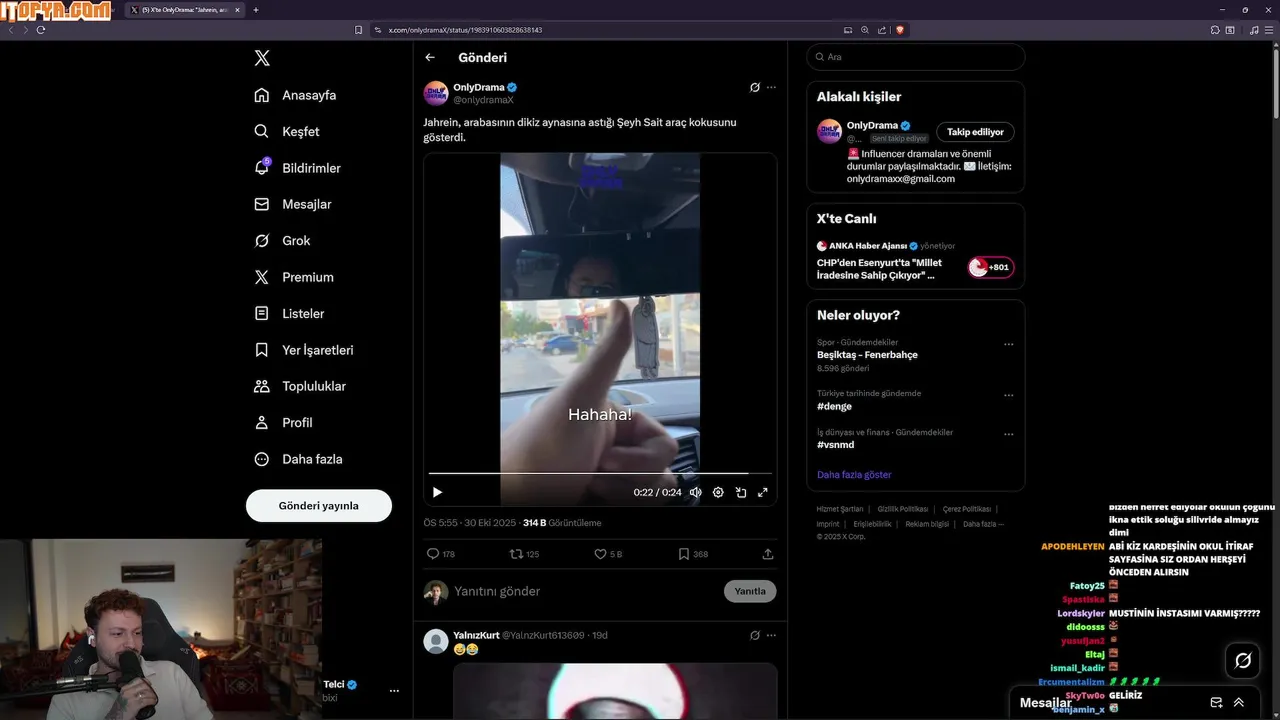Open YalnızKurt profile avatar
Screen dimensions: 1280x720
click(436, 641)
